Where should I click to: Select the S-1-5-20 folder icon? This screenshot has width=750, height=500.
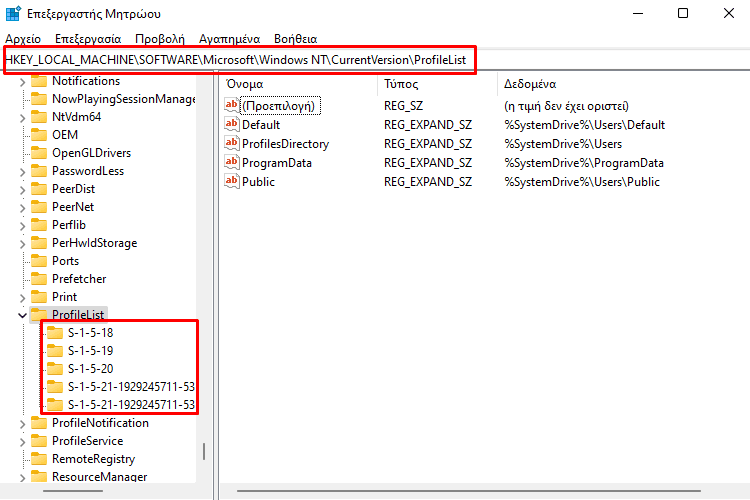55,368
